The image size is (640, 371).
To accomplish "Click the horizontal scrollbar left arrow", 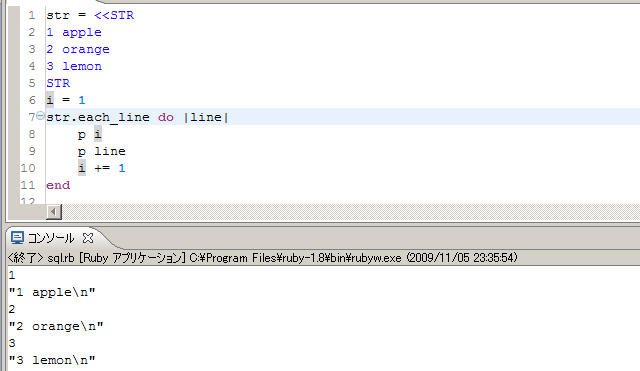I will point(54,212).
